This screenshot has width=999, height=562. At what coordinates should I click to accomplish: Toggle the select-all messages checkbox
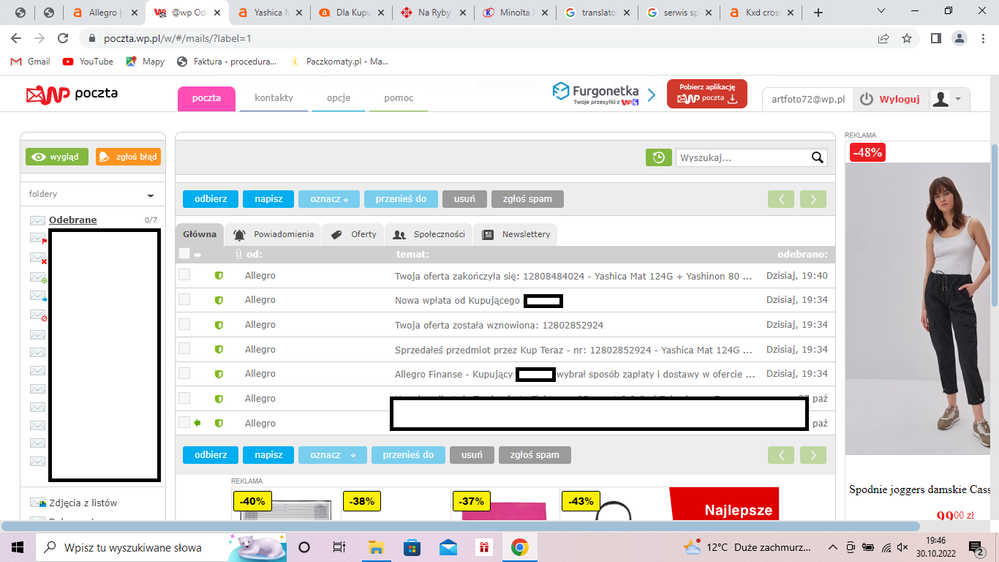[x=184, y=254]
